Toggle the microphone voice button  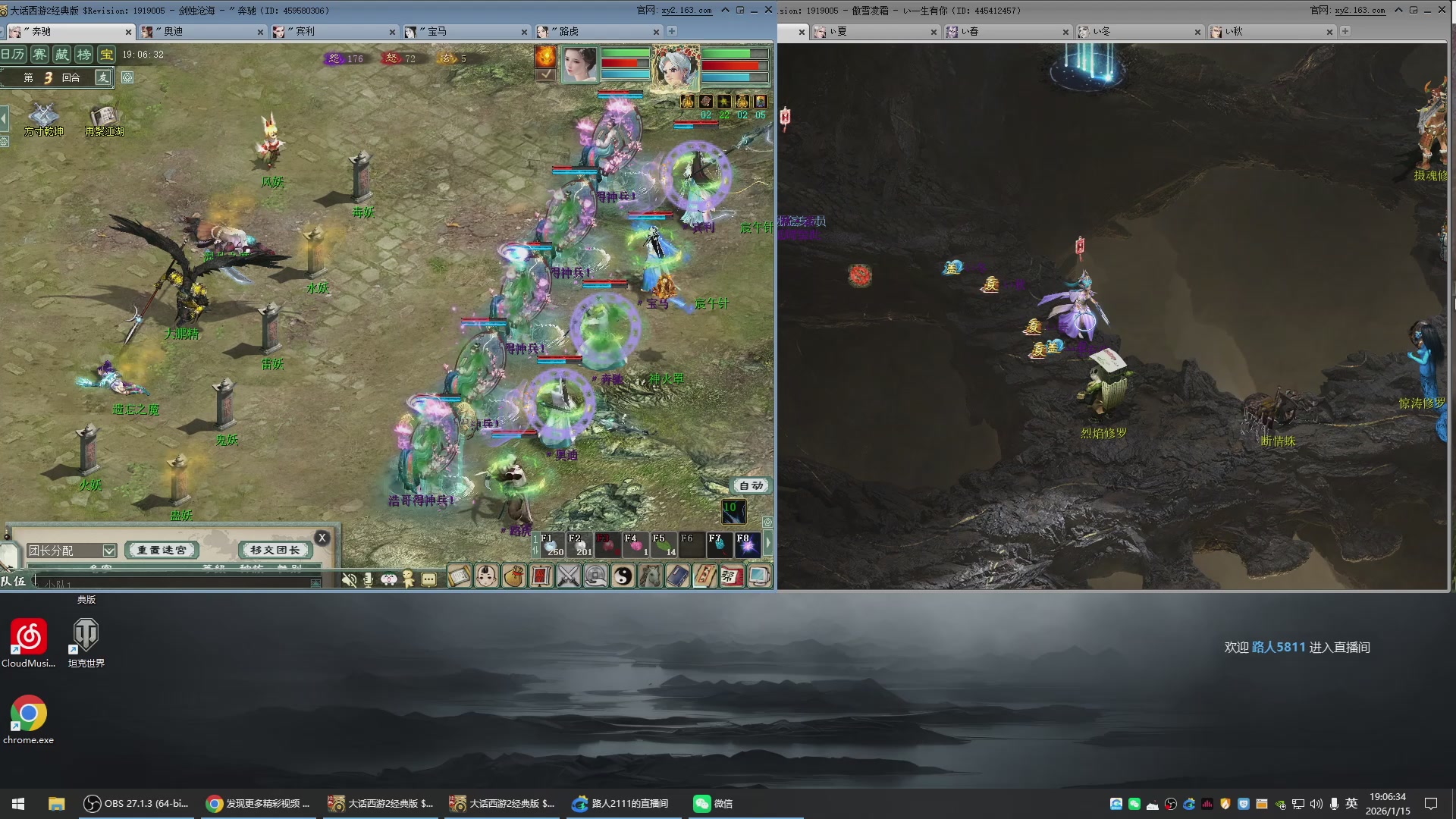[369, 580]
